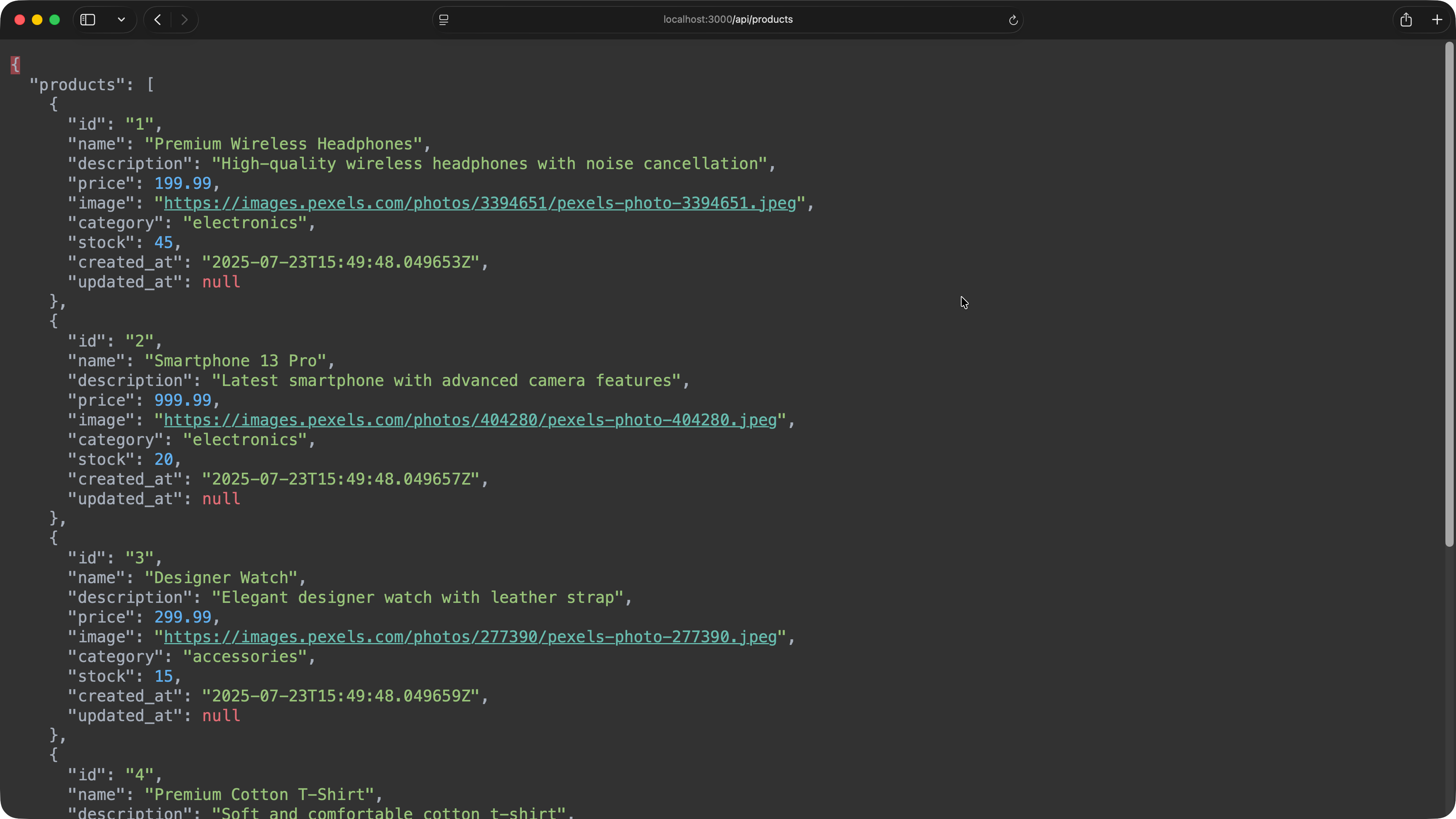Click the reader page-settings icon in address bar
The width and height of the screenshot is (1456, 819).
(x=444, y=20)
